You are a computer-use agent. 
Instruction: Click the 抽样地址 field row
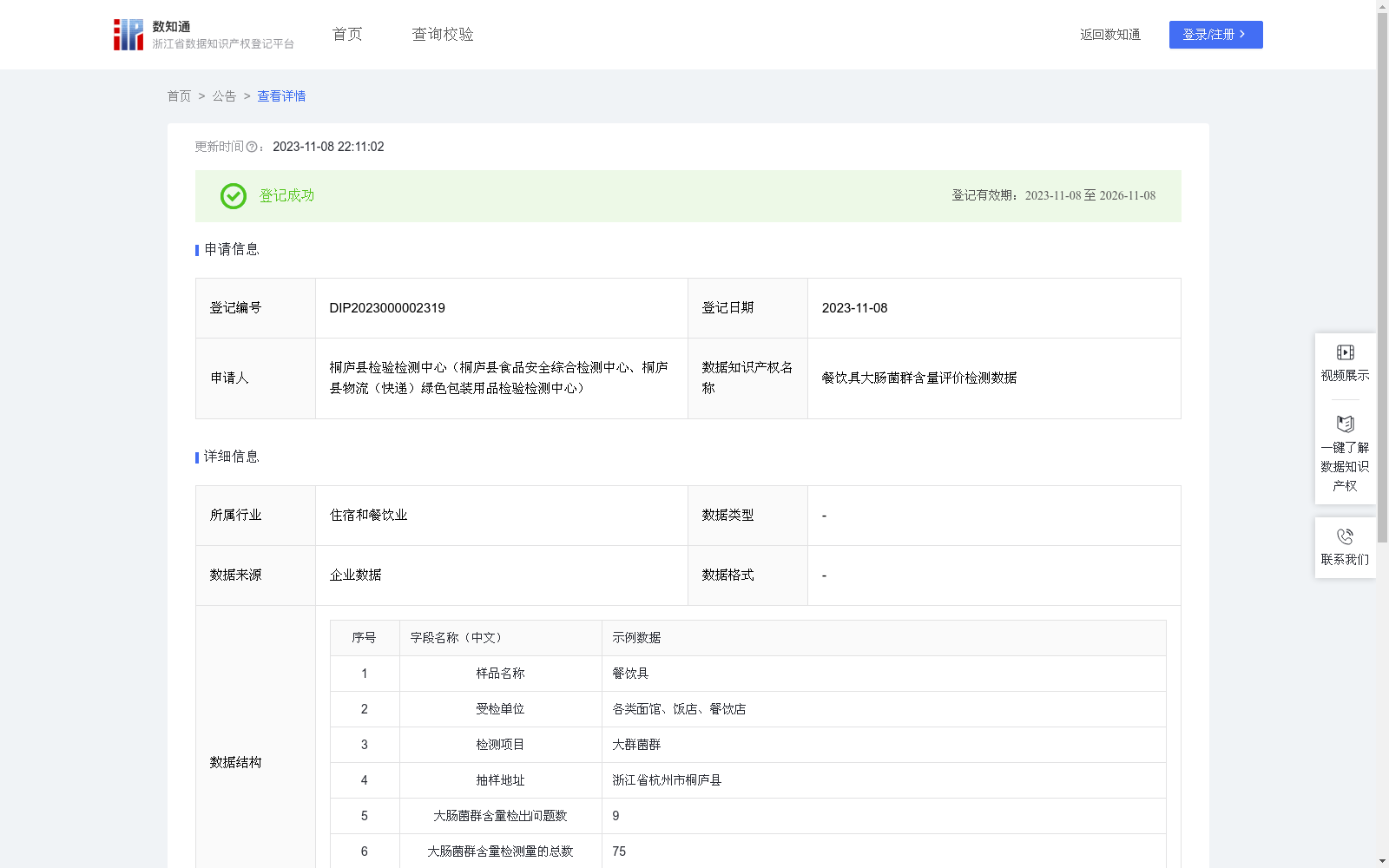click(x=747, y=780)
